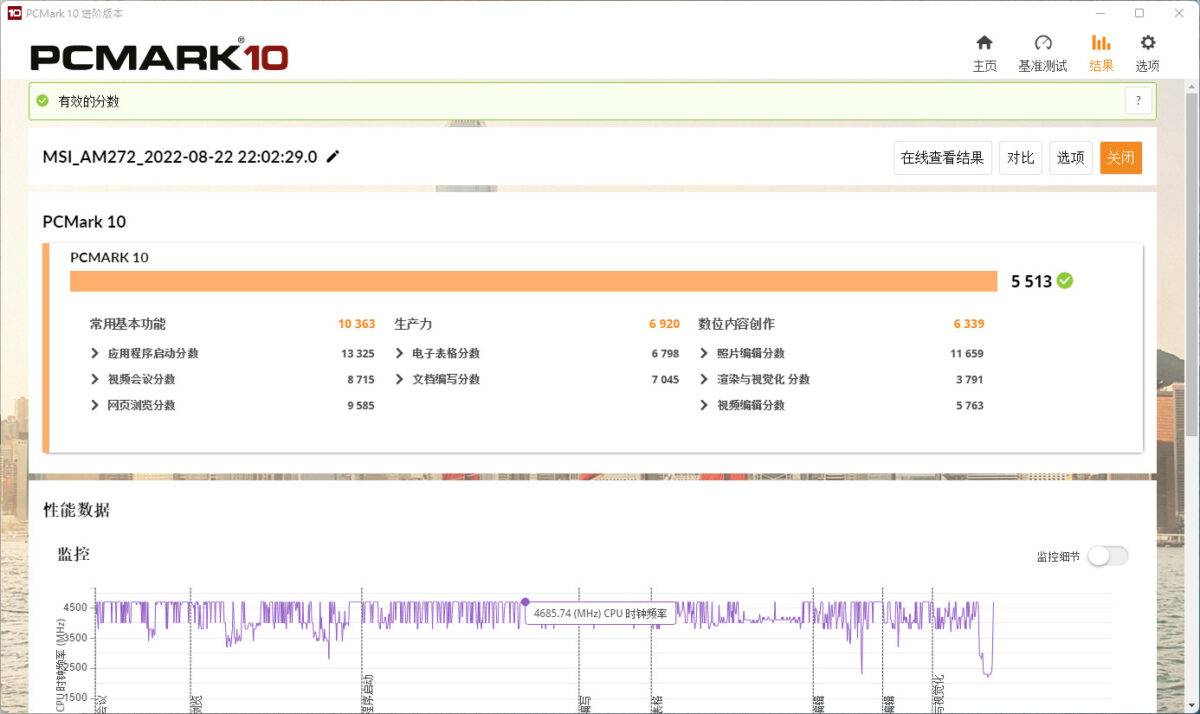Image resolution: width=1200 pixels, height=714 pixels.
Task: Click the 13 325 score value
Action: point(358,353)
